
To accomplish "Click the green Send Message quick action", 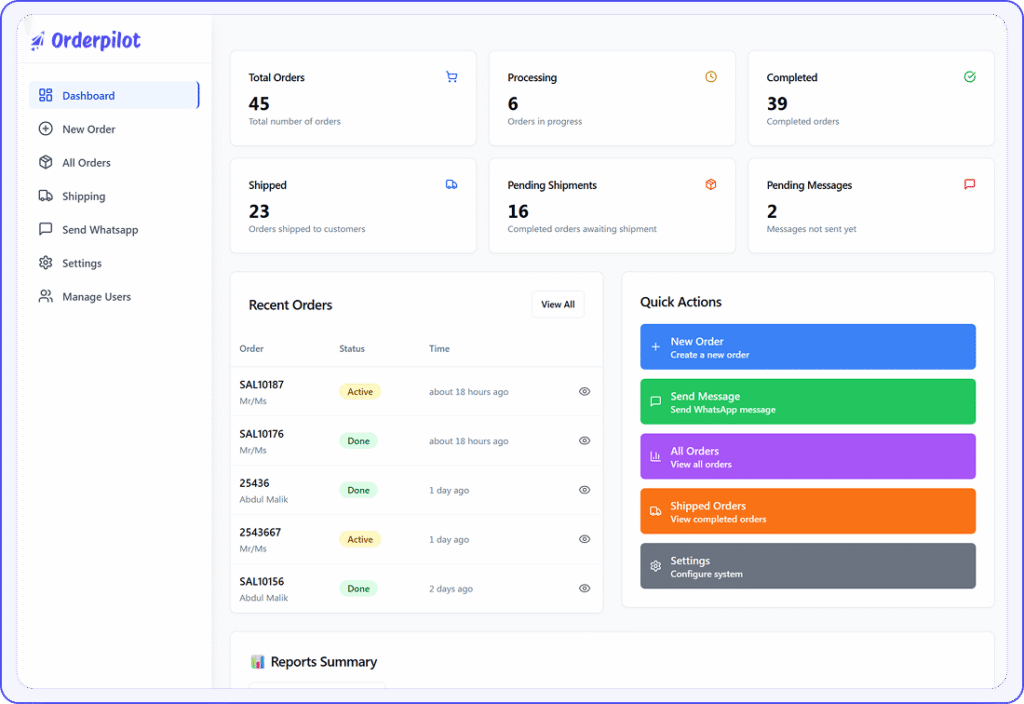I will (x=807, y=402).
